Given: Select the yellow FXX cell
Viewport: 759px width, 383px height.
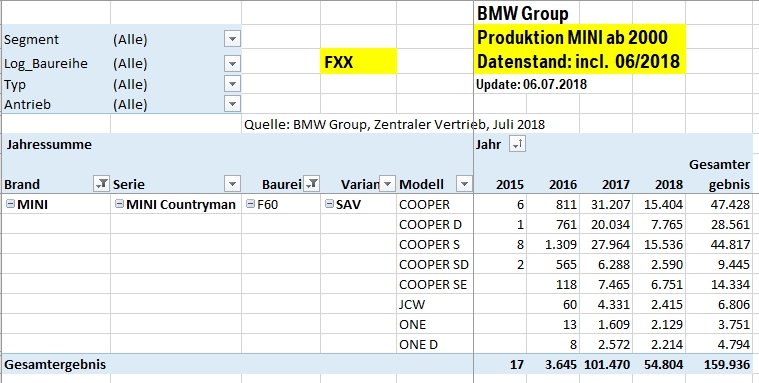Looking at the screenshot, I should pyautogui.click(x=358, y=61).
